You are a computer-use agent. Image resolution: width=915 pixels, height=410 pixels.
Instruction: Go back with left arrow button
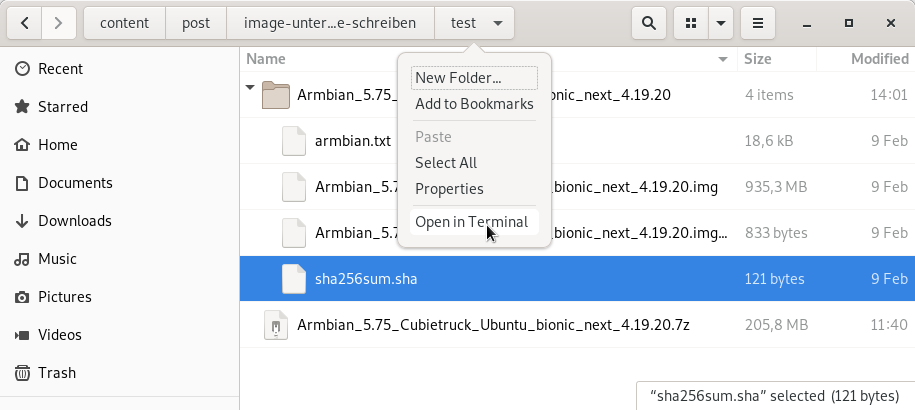pos(24,22)
